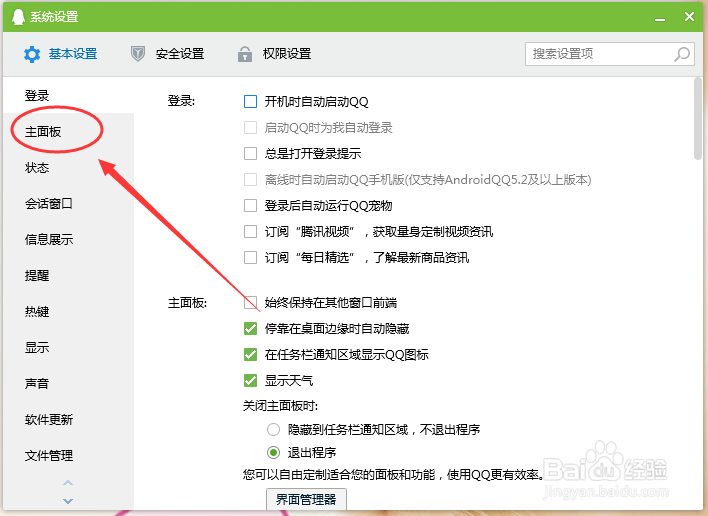Open the 基本设置 tab

click(x=61, y=54)
